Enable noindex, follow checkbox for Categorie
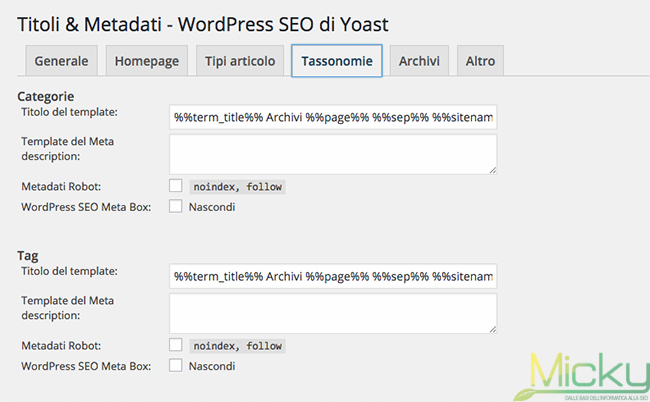This screenshot has width=650, height=402. pyautogui.click(x=176, y=186)
